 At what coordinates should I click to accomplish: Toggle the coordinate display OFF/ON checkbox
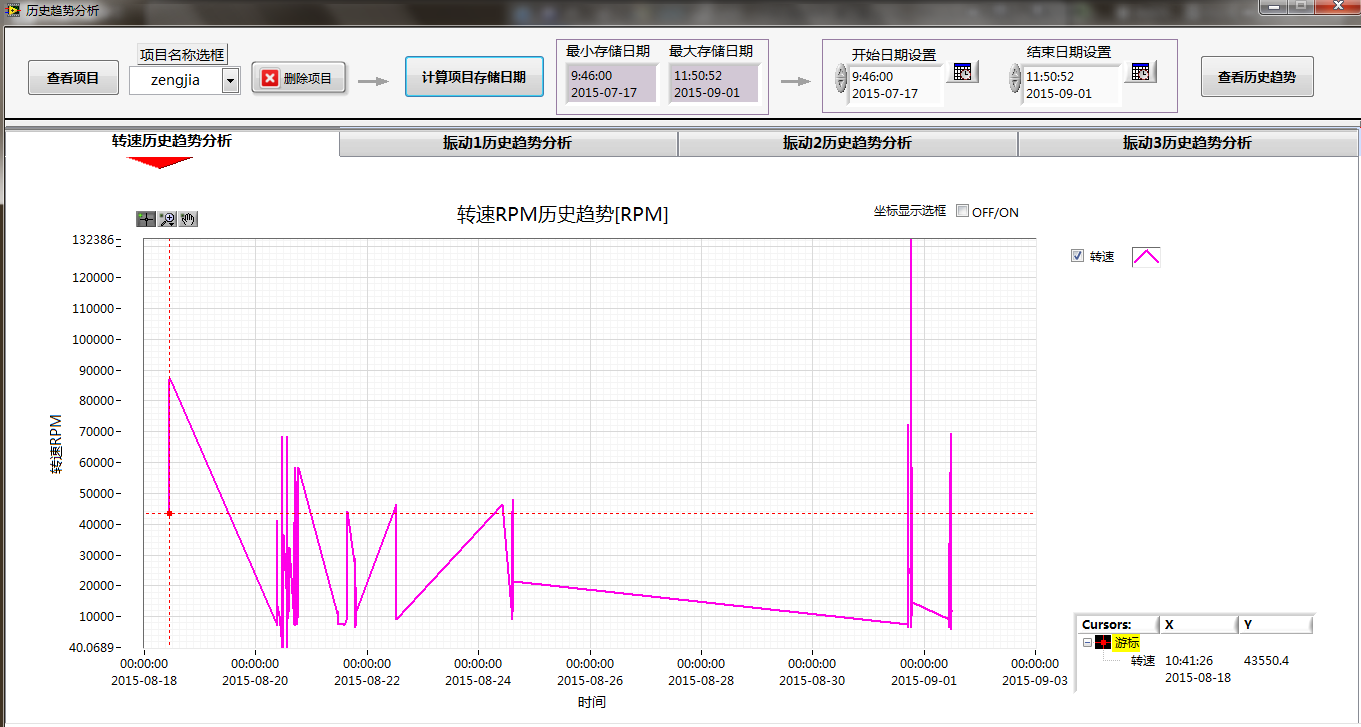point(962,212)
